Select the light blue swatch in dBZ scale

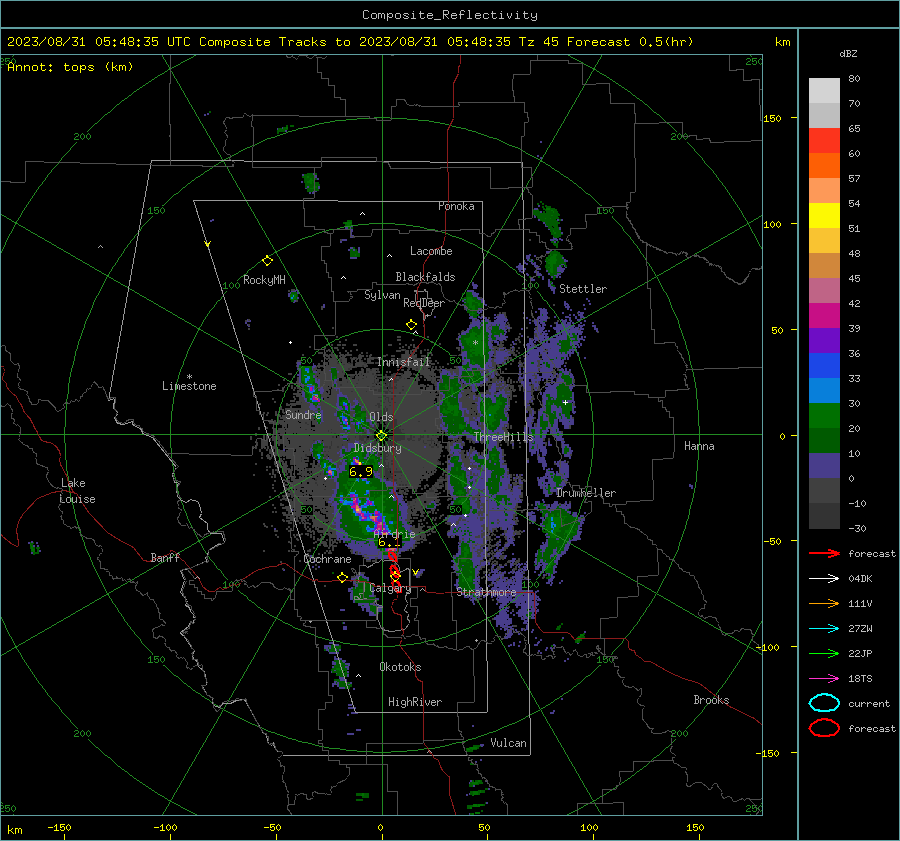point(824,390)
